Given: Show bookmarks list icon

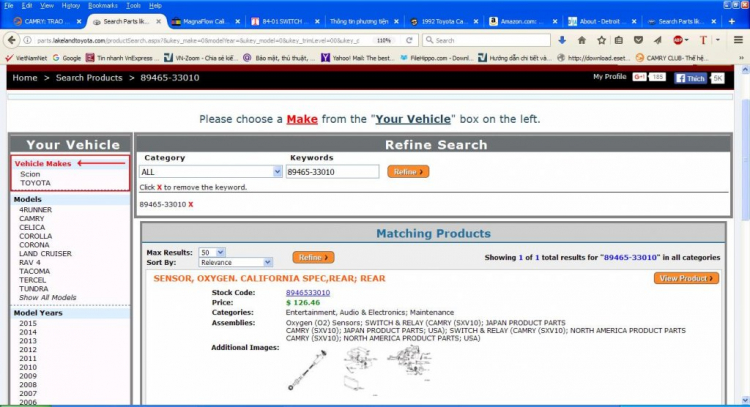Looking at the screenshot, I should coord(619,40).
